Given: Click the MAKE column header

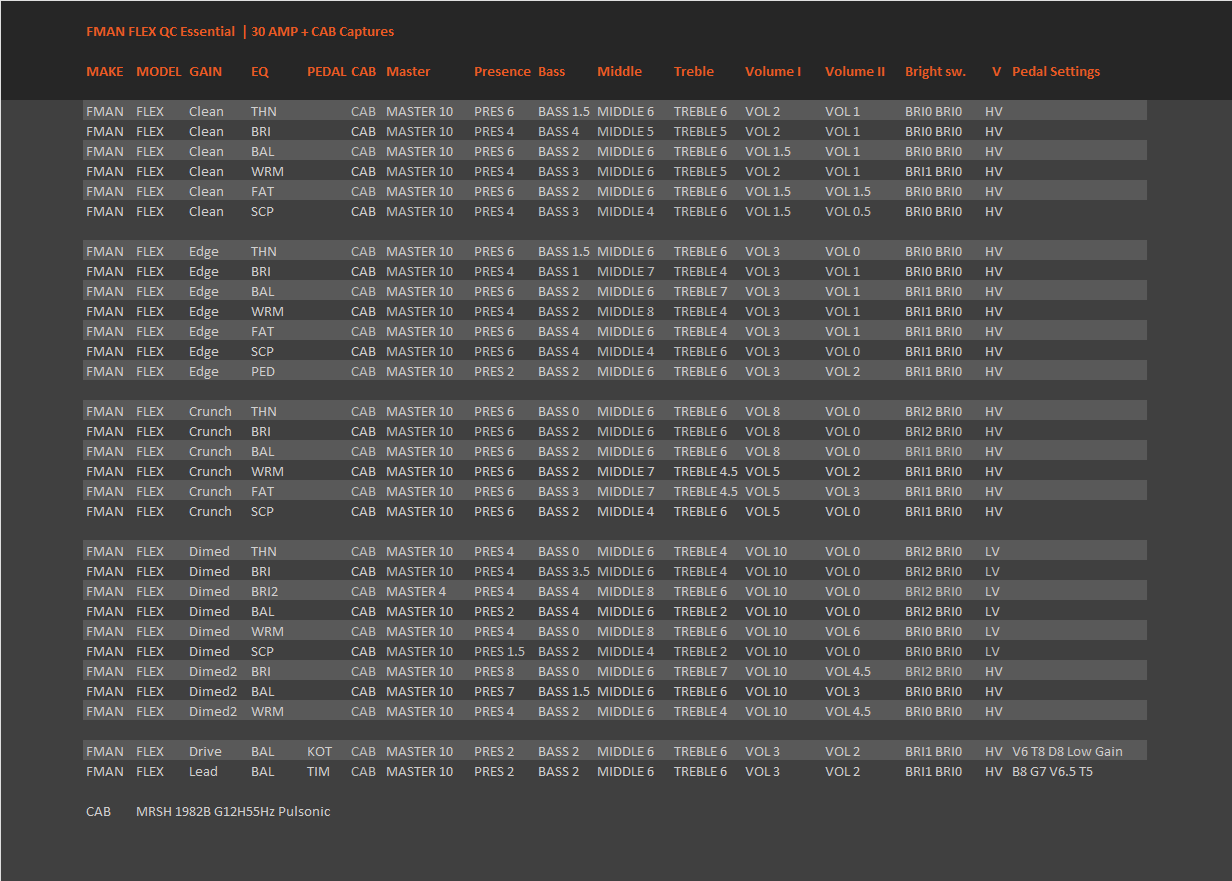Looking at the screenshot, I should click(105, 72).
